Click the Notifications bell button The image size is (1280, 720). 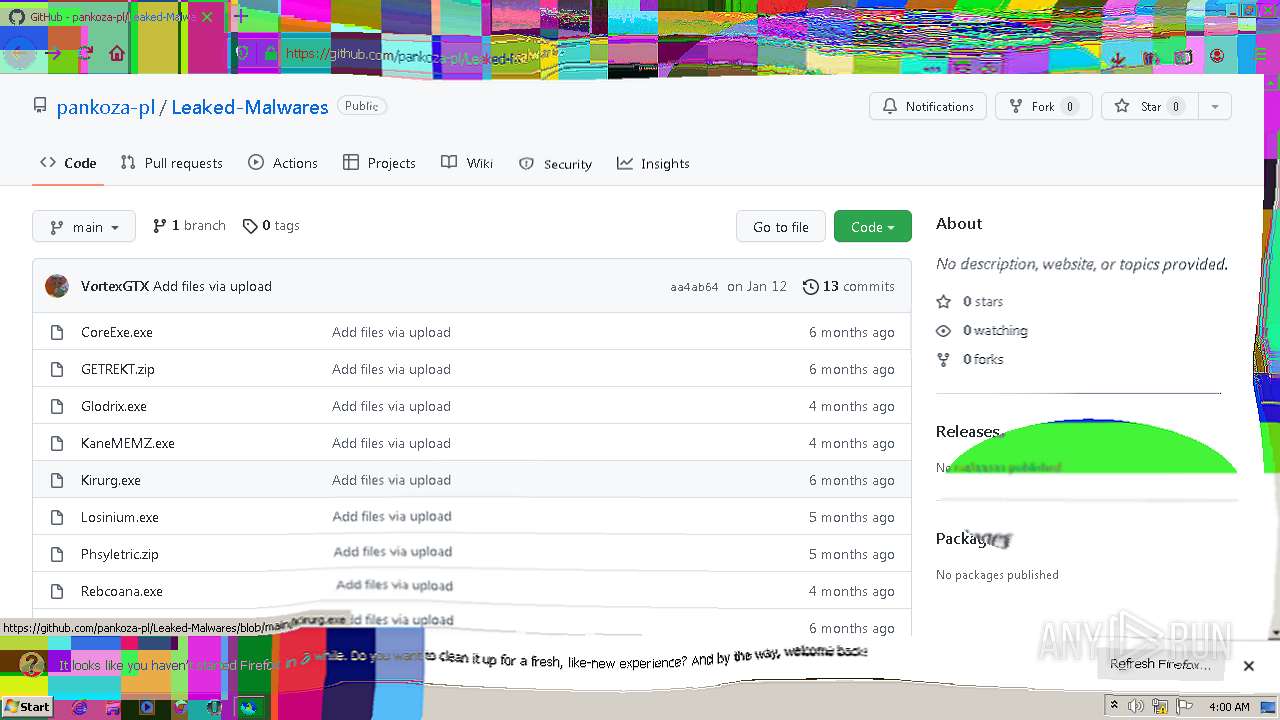[x=928, y=106]
